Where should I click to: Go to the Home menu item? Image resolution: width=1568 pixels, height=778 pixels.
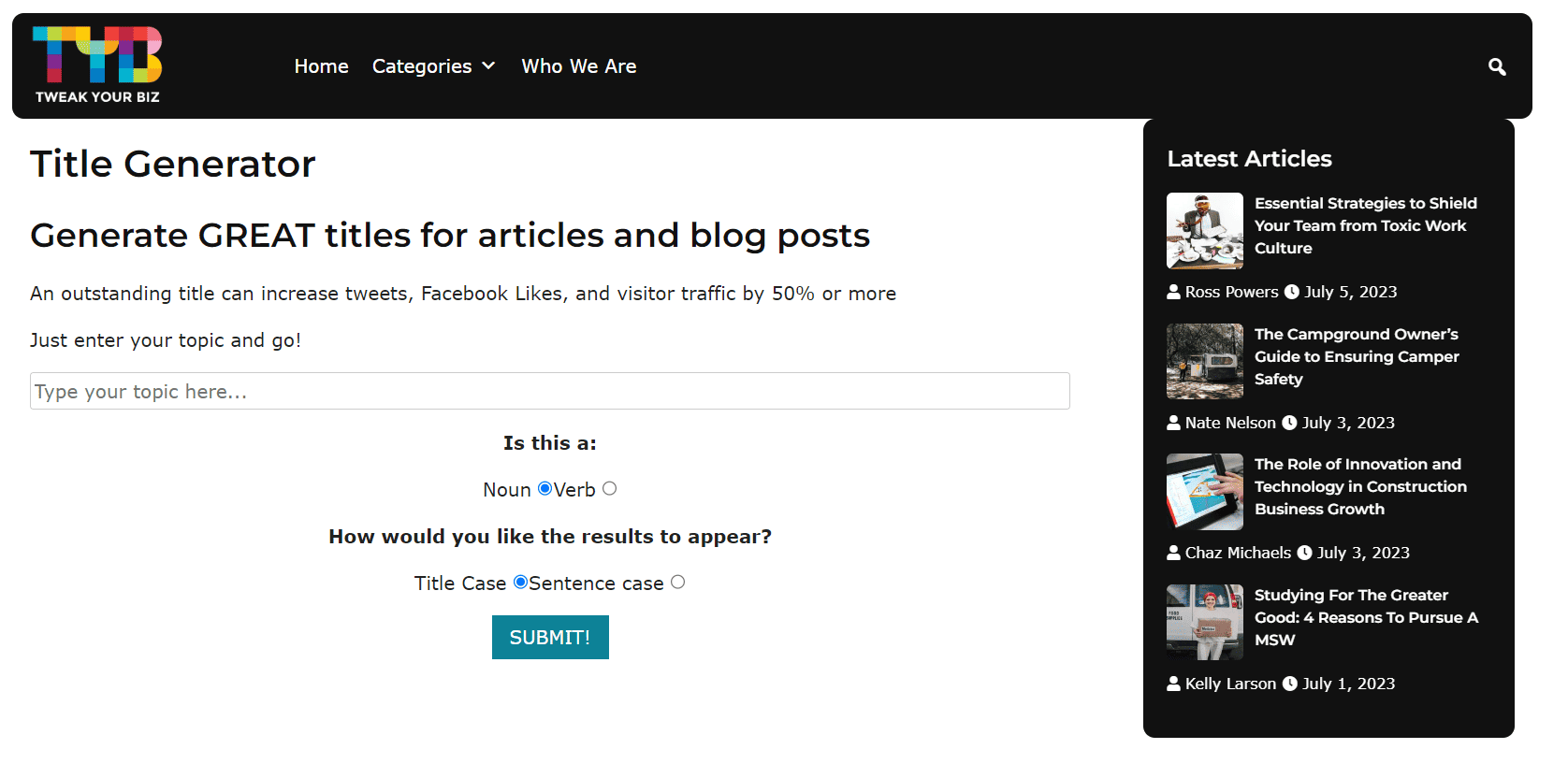321,66
